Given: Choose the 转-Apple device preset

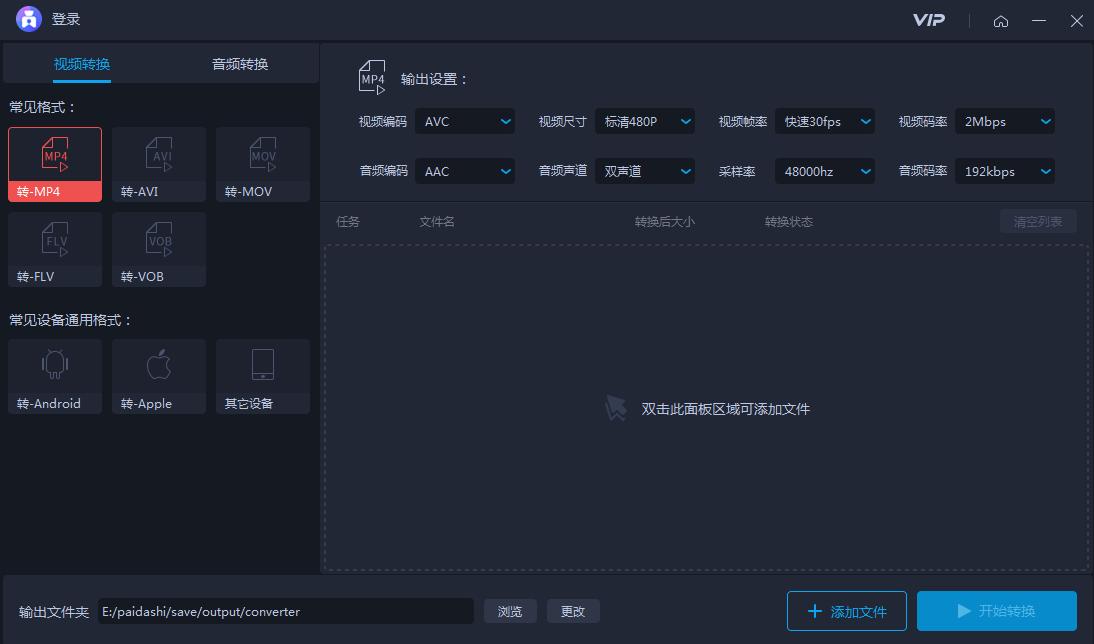Looking at the screenshot, I should pyautogui.click(x=158, y=376).
